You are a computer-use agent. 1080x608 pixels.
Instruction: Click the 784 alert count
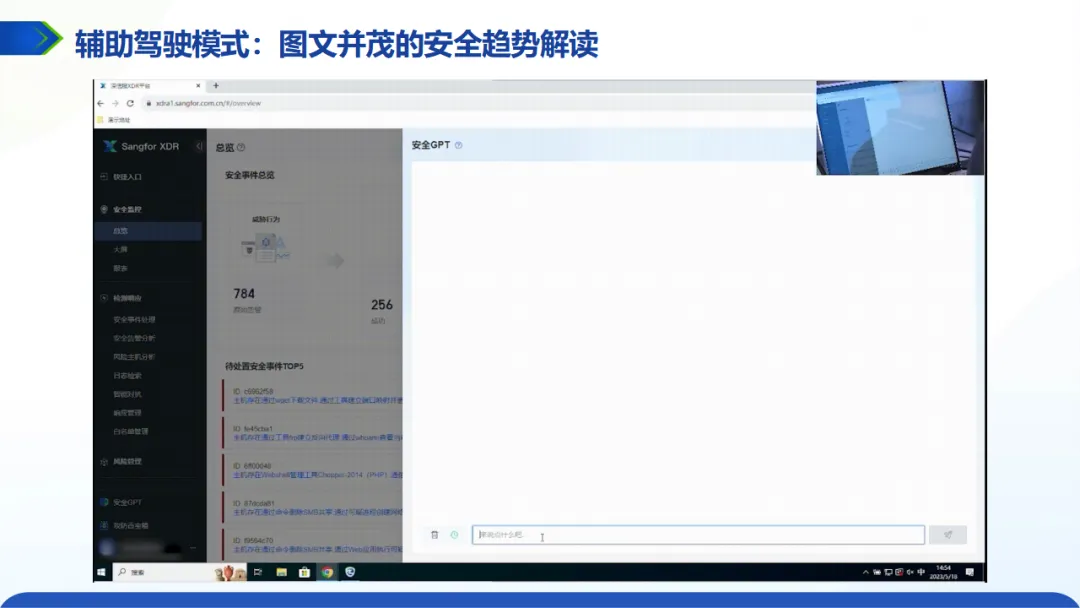click(x=244, y=293)
